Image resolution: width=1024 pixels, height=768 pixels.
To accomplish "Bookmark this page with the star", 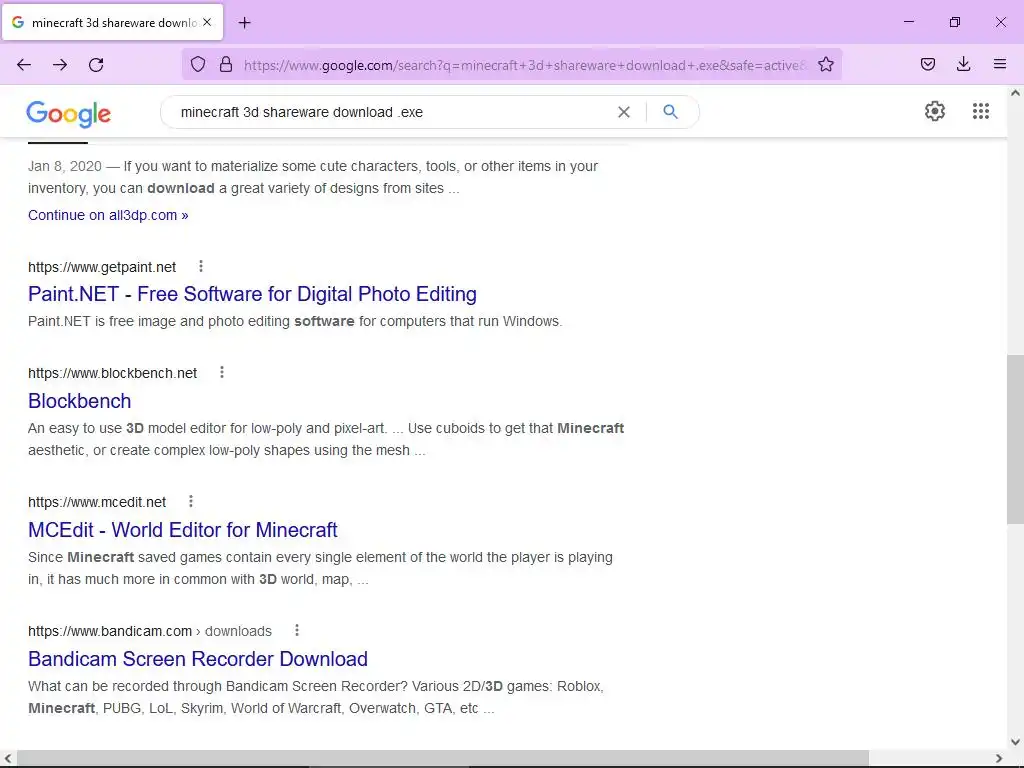I will tap(825, 64).
